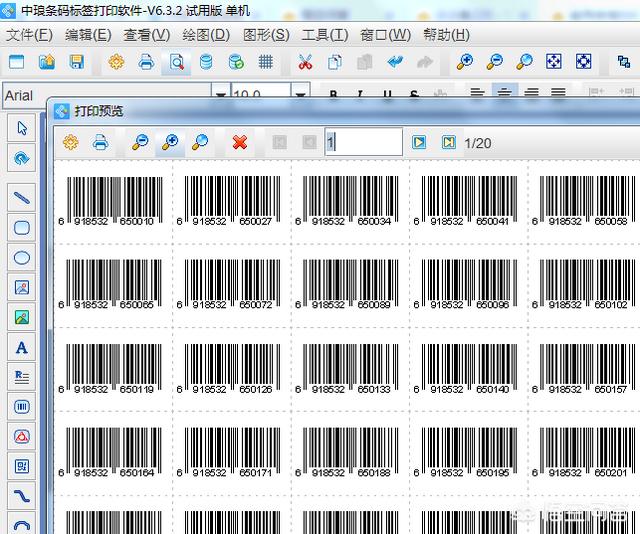Jump to last page in preview

point(448,142)
